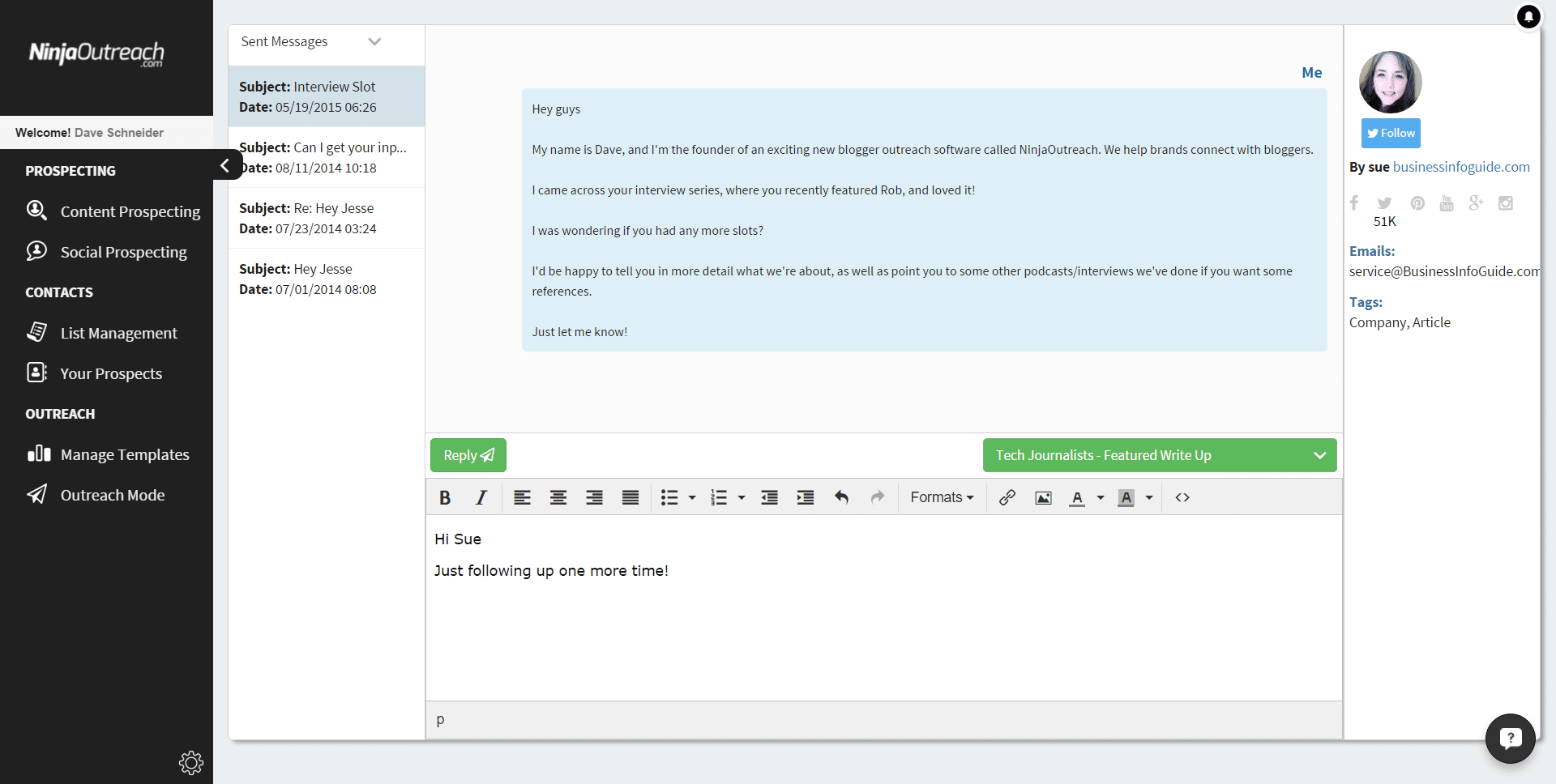Click the Reply button
Screen dimensions: 1556x784
(468, 455)
